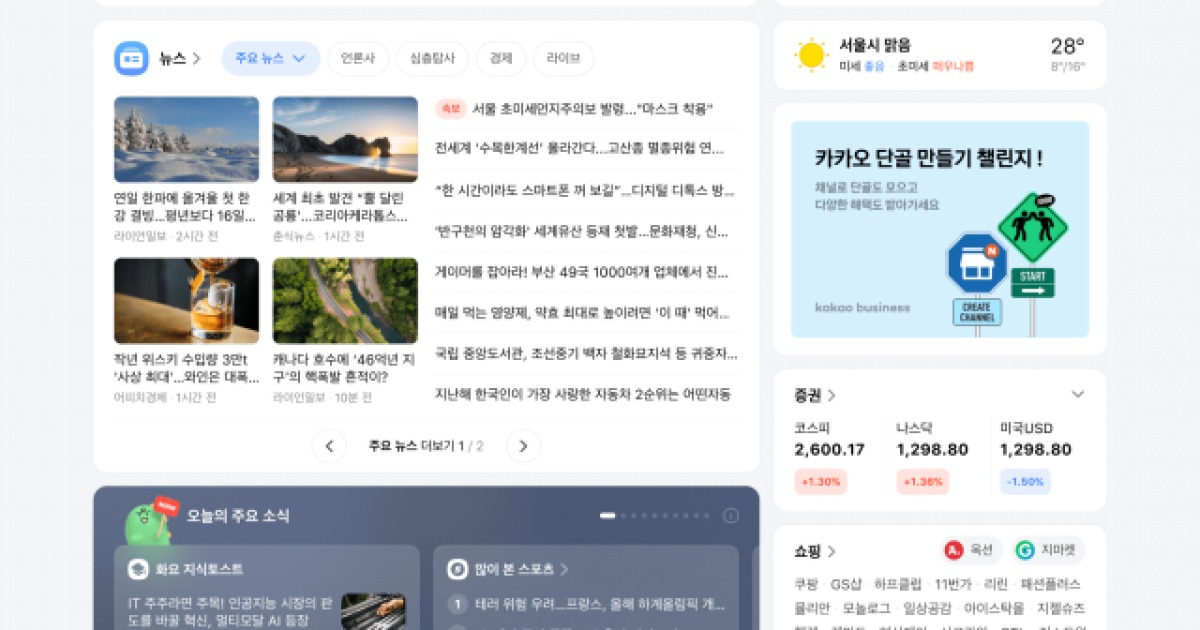This screenshot has height=630, width=1200.
Task: Click the green high-five sign in banner
Action: tap(1033, 227)
